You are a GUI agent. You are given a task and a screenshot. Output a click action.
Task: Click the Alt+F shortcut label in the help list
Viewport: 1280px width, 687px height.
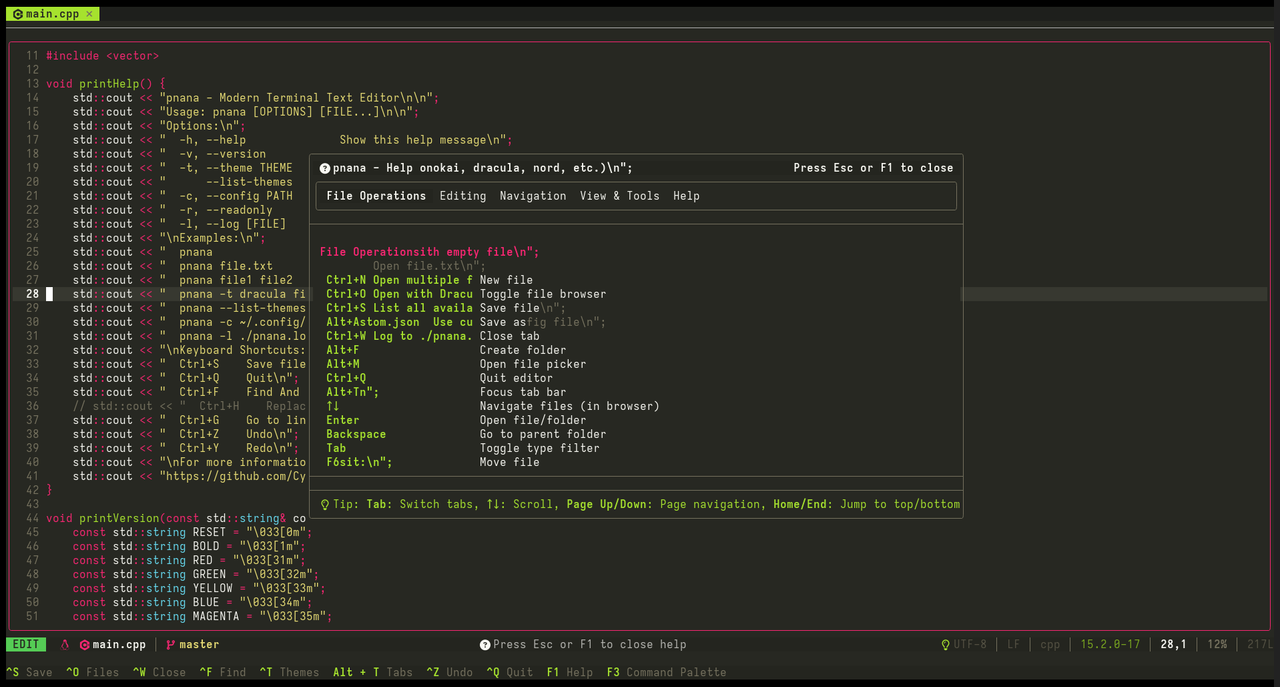click(x=343, y=350)
